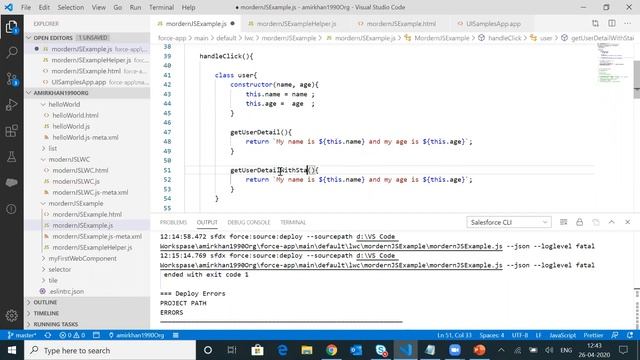This screenshot has height=360, width=640.
Task: Select UISamplesApp.app in Open Editors
Action: [x=87, y=82]
